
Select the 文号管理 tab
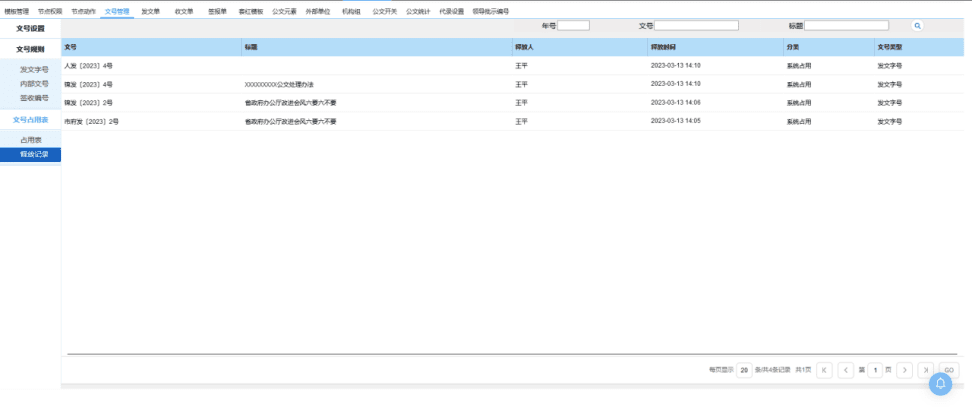[117, 11]
